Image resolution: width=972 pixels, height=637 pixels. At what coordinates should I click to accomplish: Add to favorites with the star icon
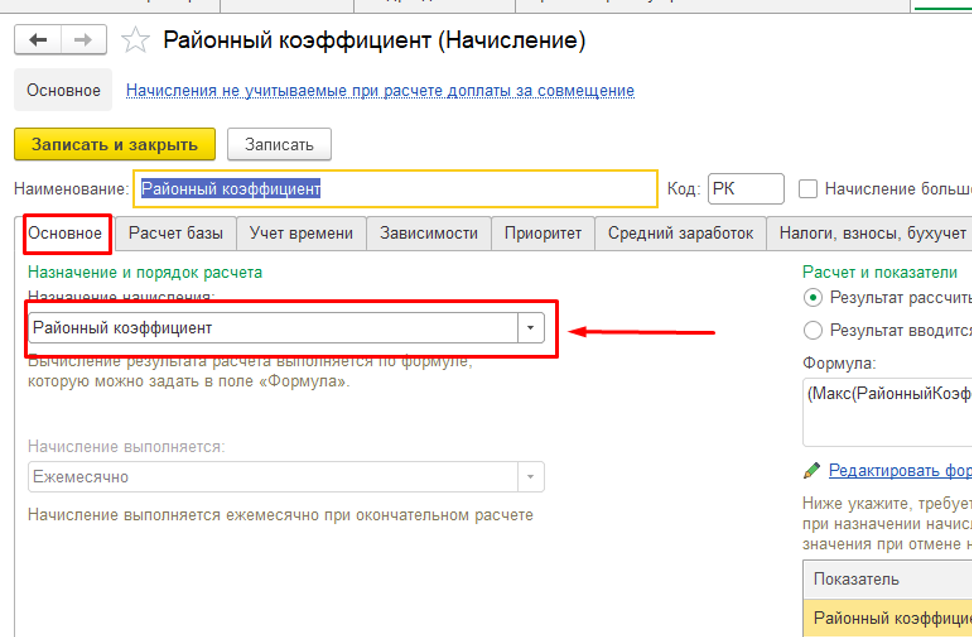tap(135, 40)
